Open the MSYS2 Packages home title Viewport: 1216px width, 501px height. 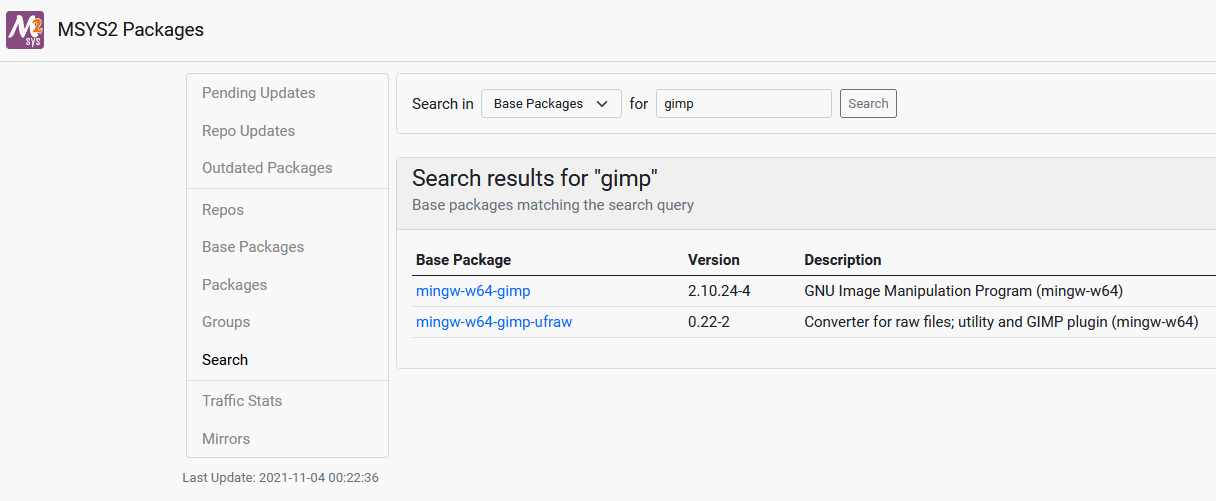tap(131, 30)
